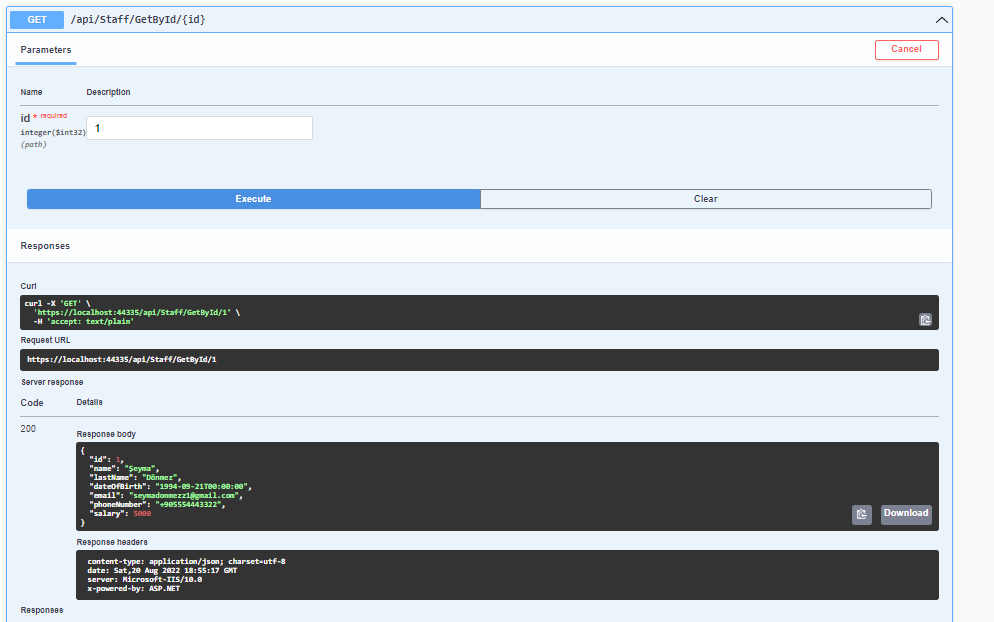Cancel editing the parameters
This screenshot has height=622, width=994.
pyautogui.click(x=906, y=49)
